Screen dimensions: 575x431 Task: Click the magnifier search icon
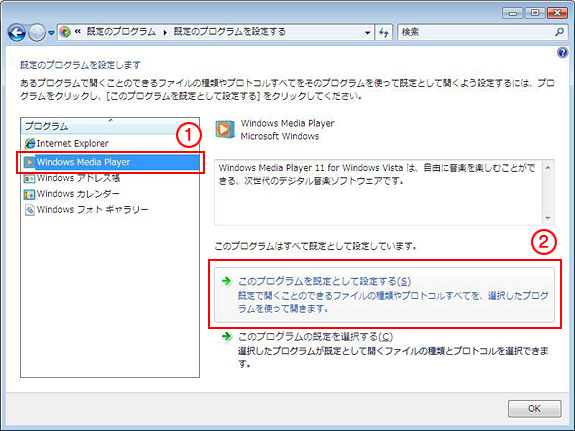[x=560, y=32]
